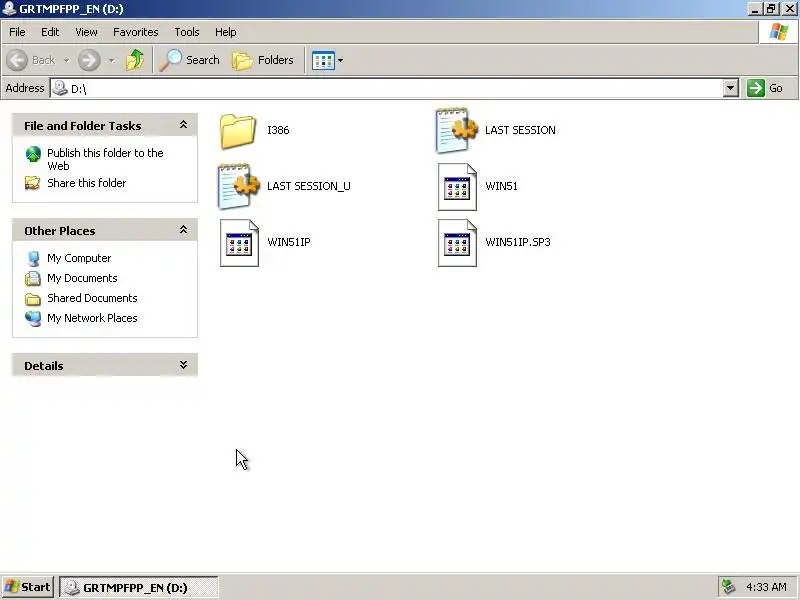800x600 pixels.
Task: Click the Start button
Action: pyautogui.click(x=28, y=587)
